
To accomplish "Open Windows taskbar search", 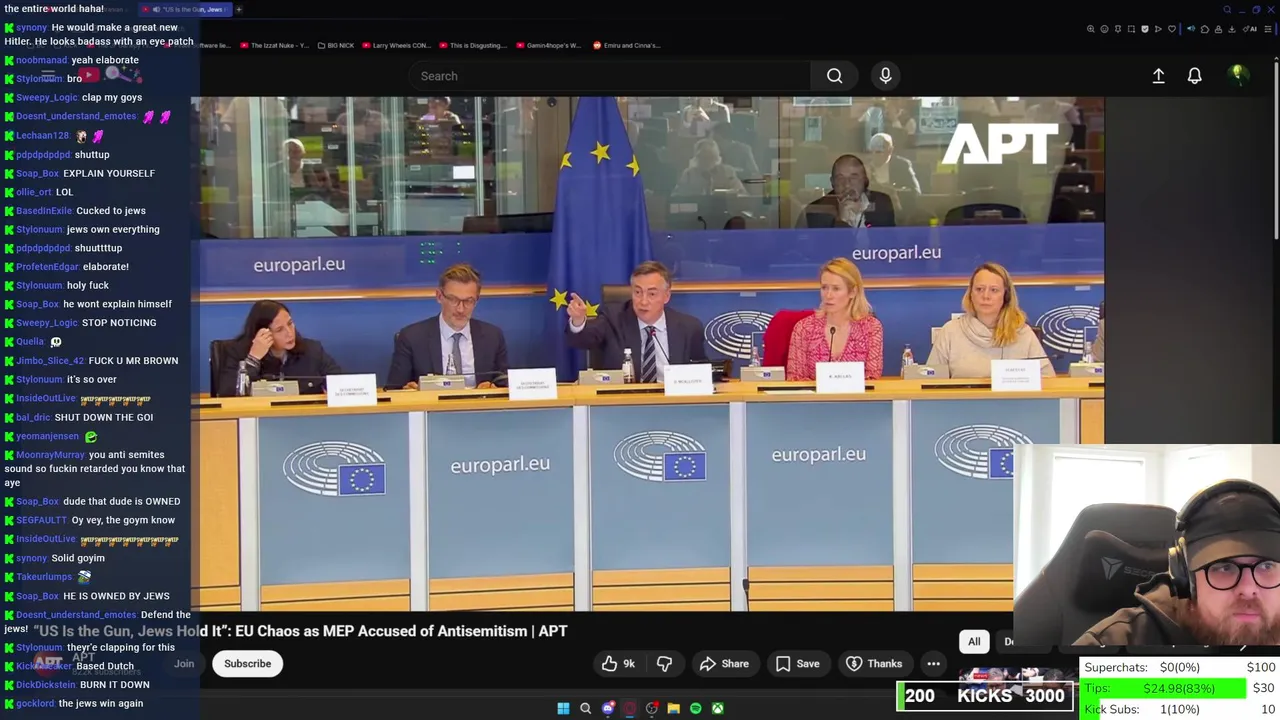I will pos(585,708).
